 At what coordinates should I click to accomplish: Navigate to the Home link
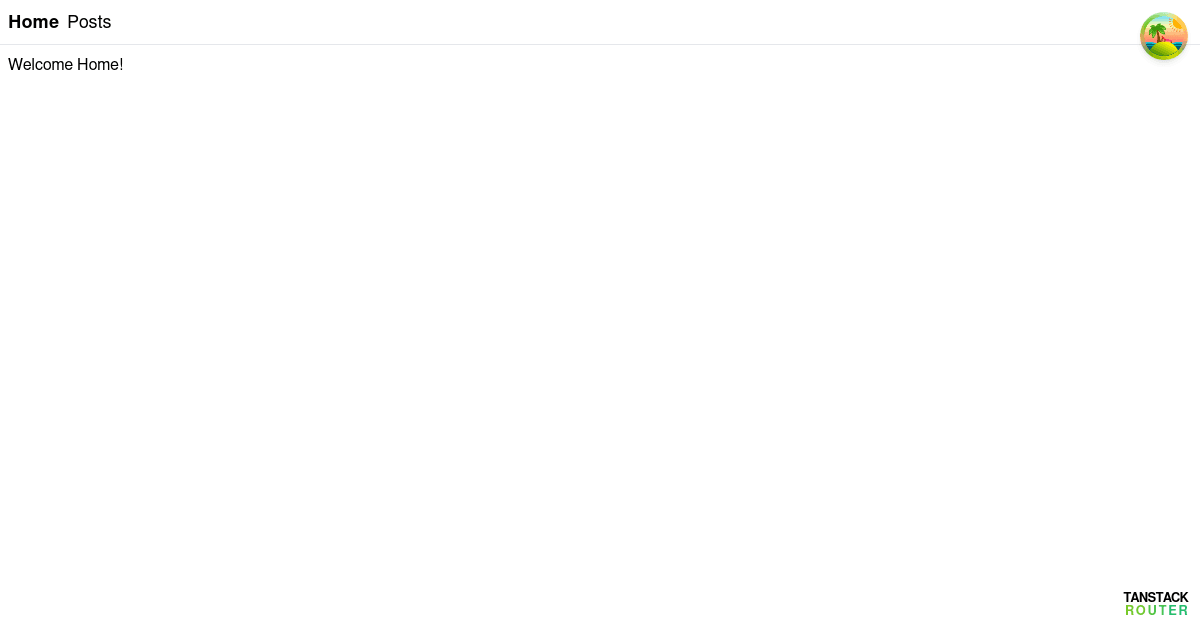coord(33,22)
